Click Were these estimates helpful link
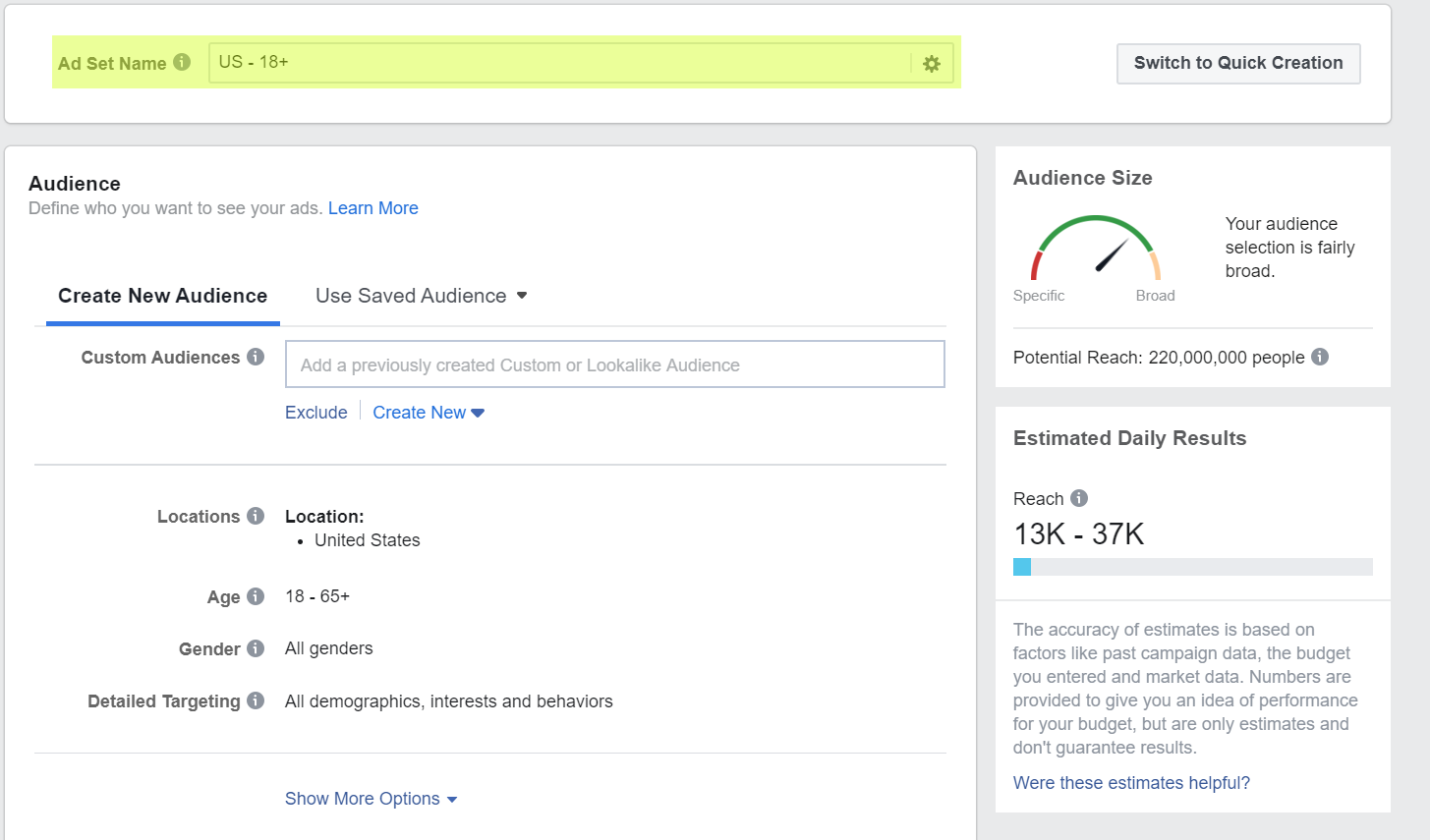Screen dimensions: 1430x840 click(x=1131, y=783)
